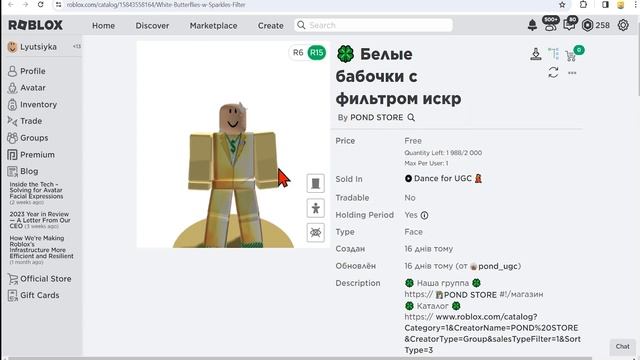Screen dimensions: 640x360
Task: Toggle browser side panel icon
Action: point(605,4)
